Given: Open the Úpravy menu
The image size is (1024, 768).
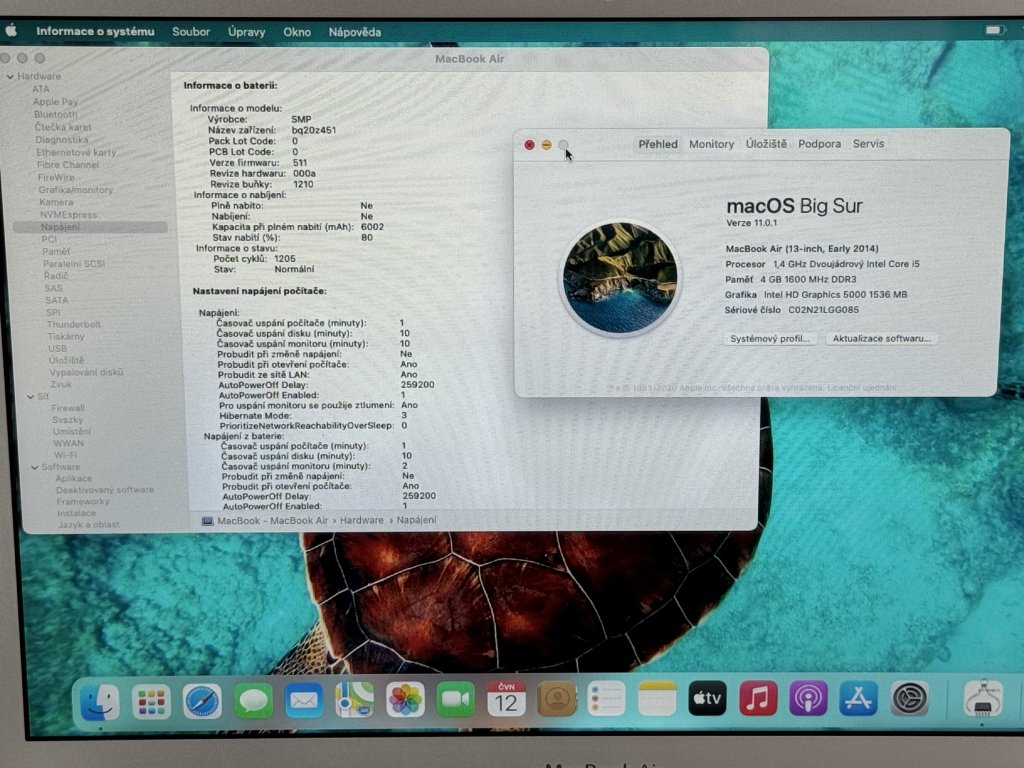Looking at the screenshot, I should click(x=246, y=31).
